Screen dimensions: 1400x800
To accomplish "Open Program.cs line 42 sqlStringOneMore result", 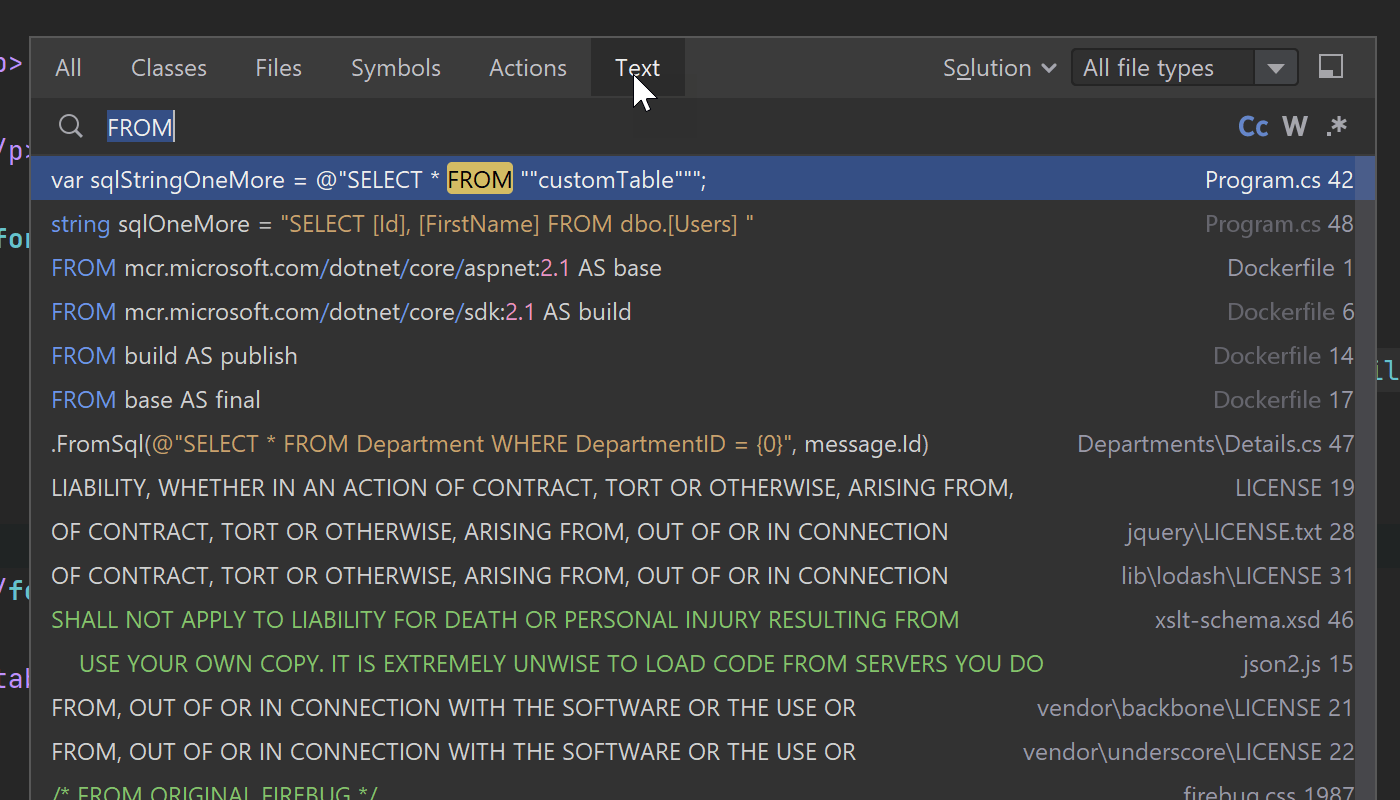I will tap(600, 180).
